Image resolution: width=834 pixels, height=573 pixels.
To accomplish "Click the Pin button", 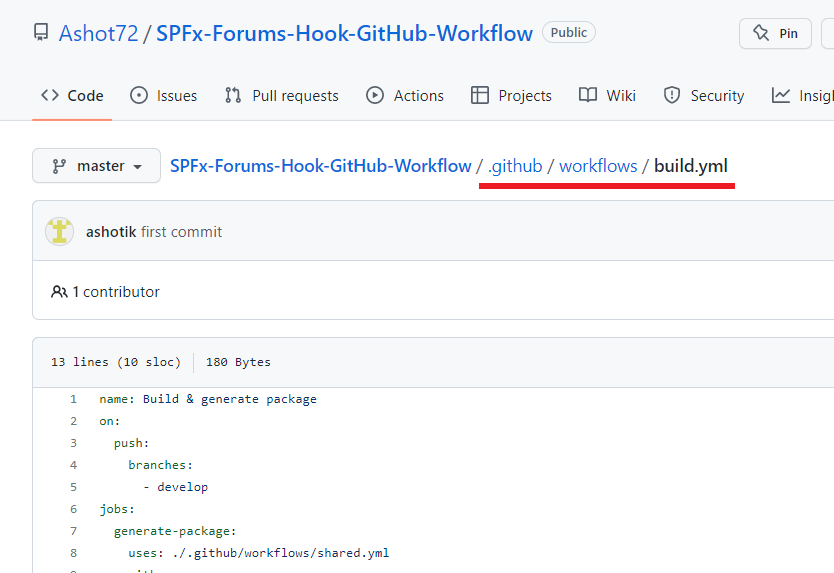I will tap(775, 33).
